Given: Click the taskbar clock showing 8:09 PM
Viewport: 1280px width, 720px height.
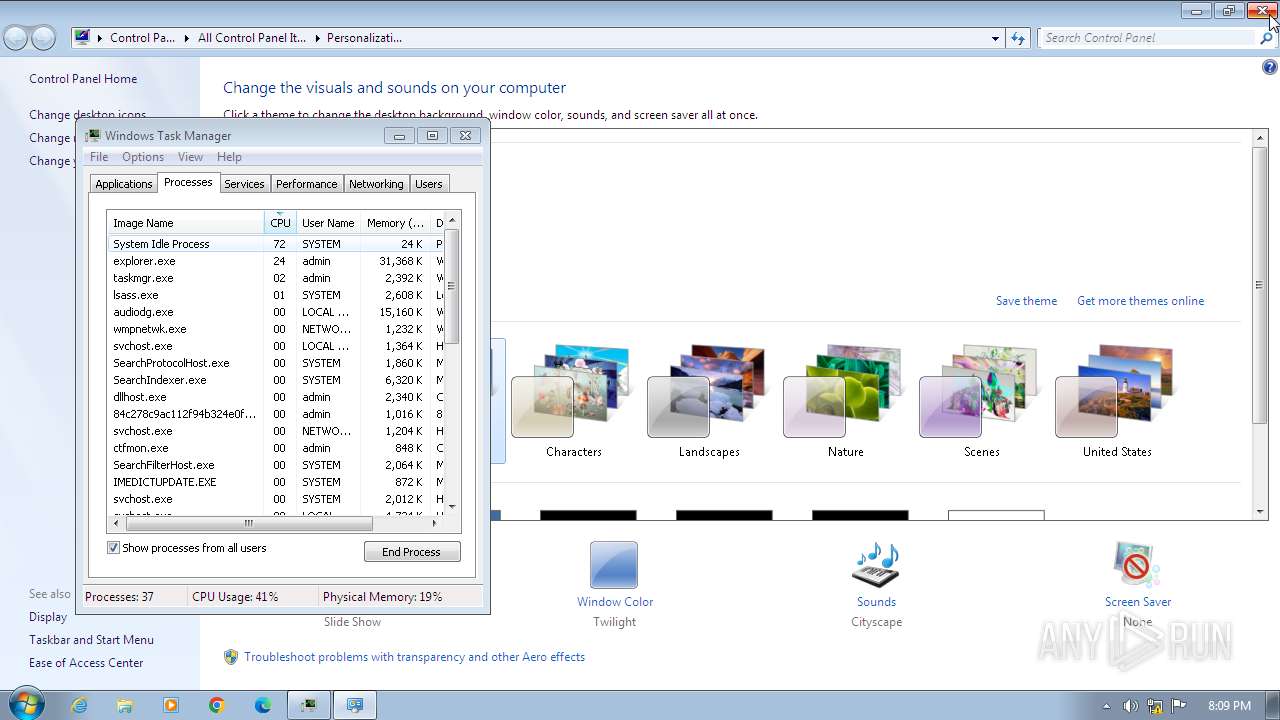Looking at the screenshot, I should pyautogui.click(x=1229, y=706).
